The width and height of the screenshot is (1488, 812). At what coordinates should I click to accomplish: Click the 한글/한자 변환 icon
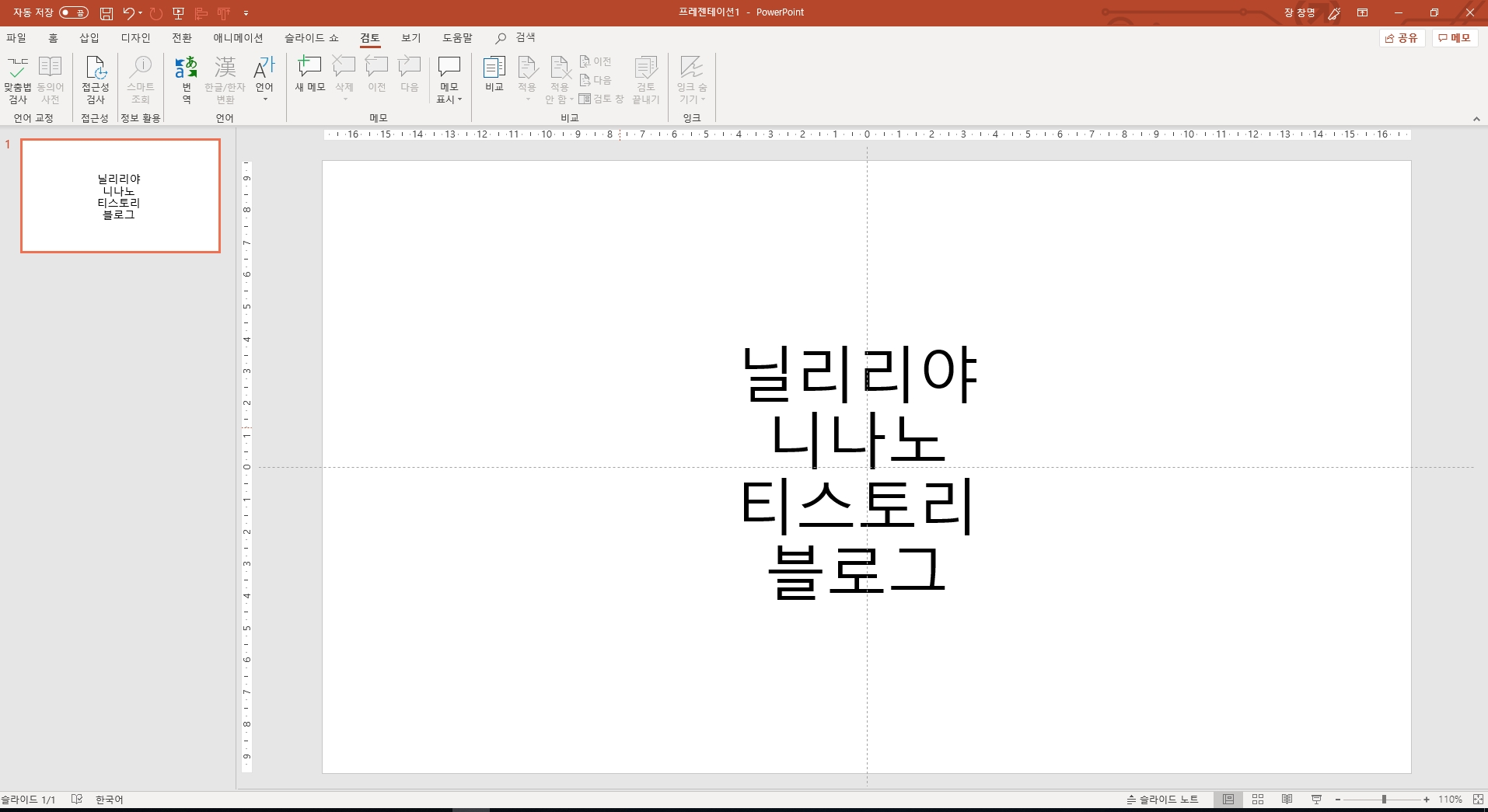click(x=225, y=80)
